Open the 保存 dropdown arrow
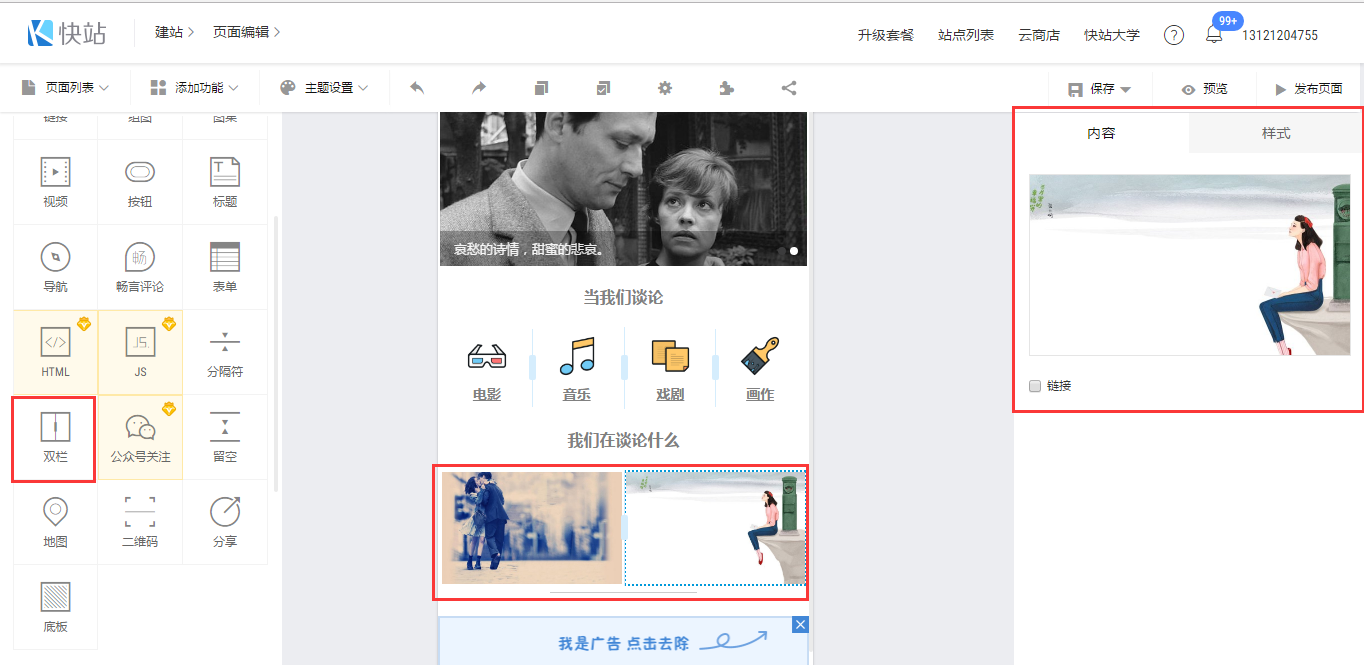 (1126, 89)
